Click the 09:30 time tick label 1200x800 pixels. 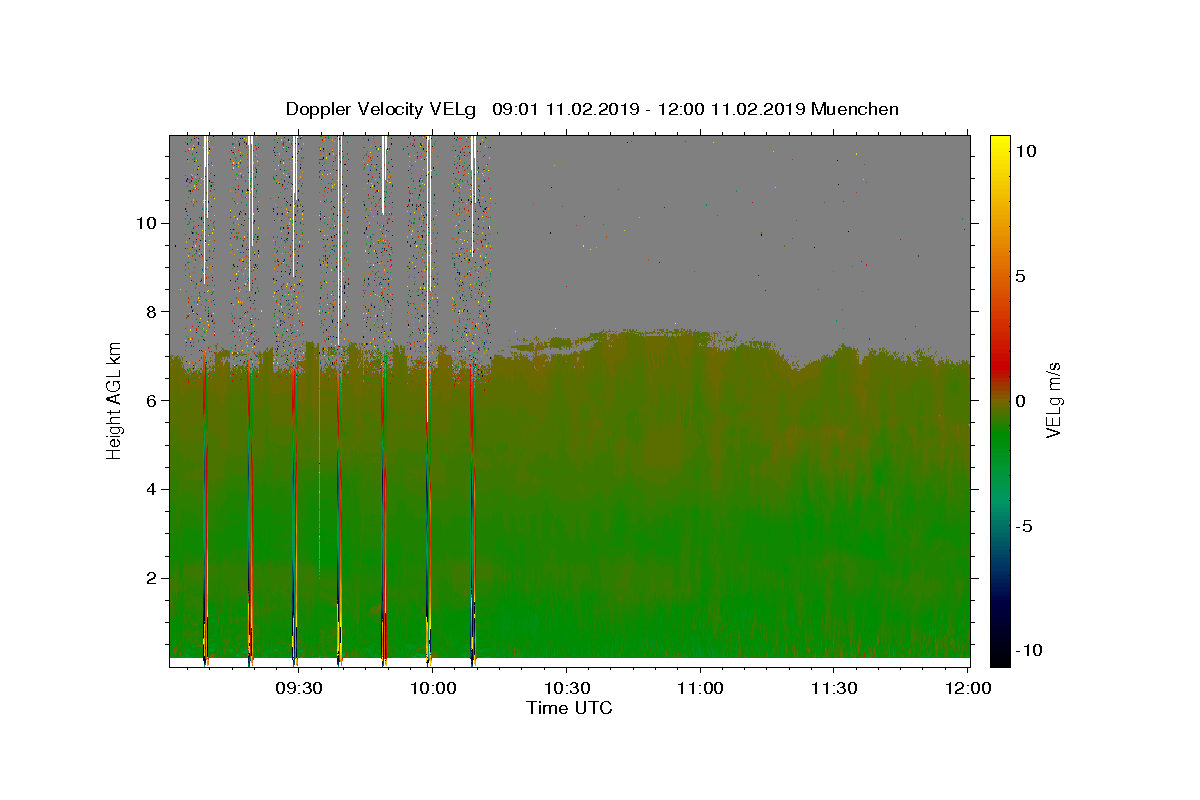(299, 688)
